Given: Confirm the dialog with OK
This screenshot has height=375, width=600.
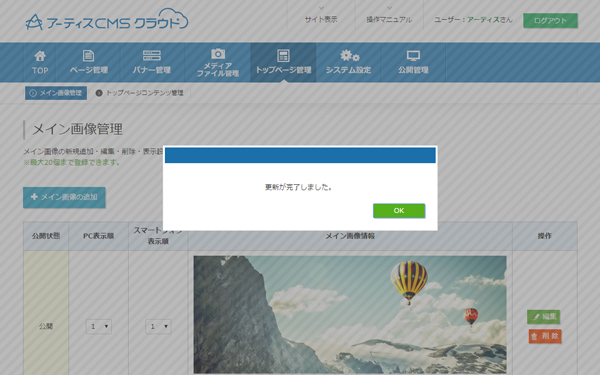Looking at the screenshot, I should click(399, 210).
